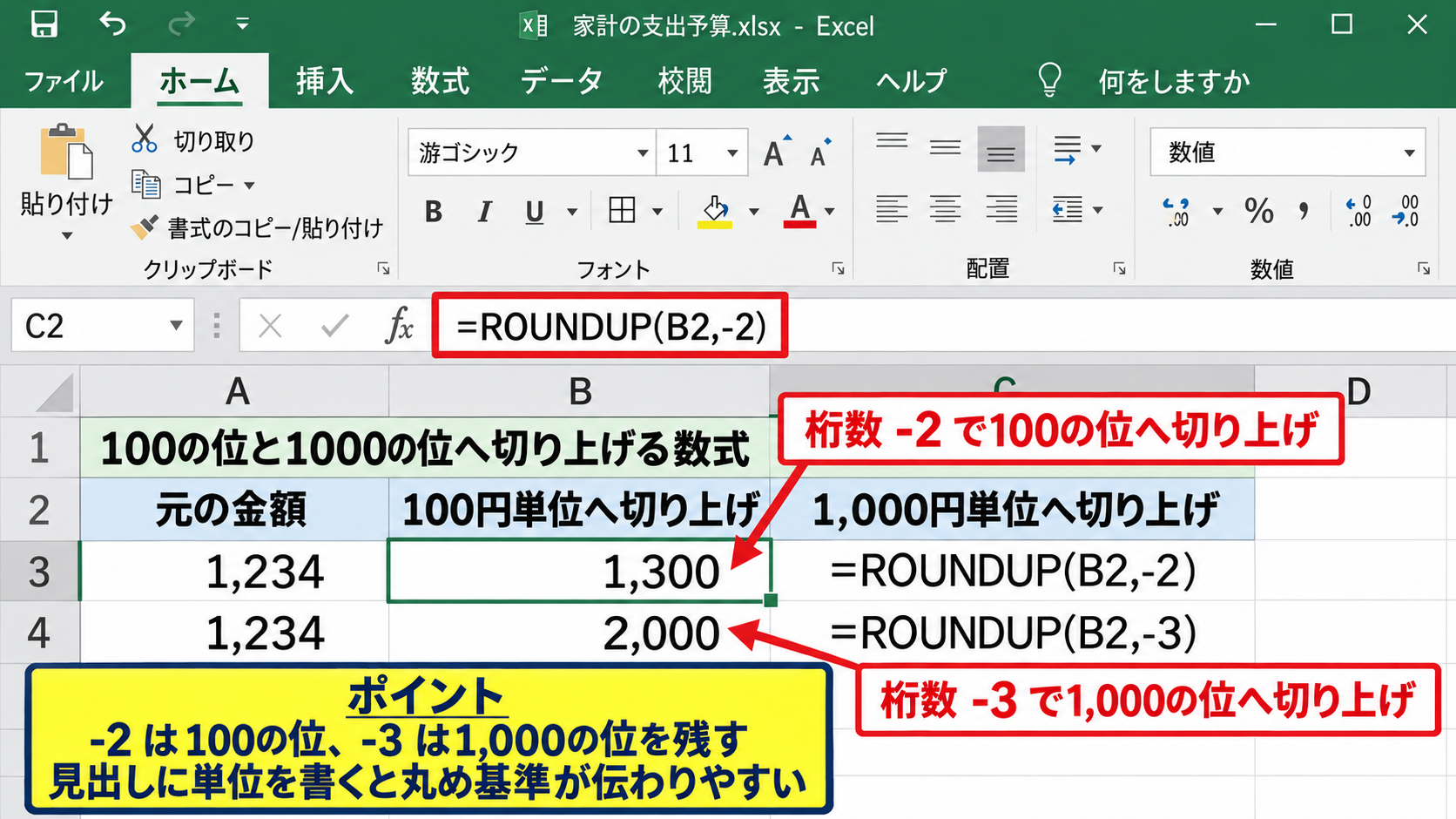Open the データ tab

[562, 81]
